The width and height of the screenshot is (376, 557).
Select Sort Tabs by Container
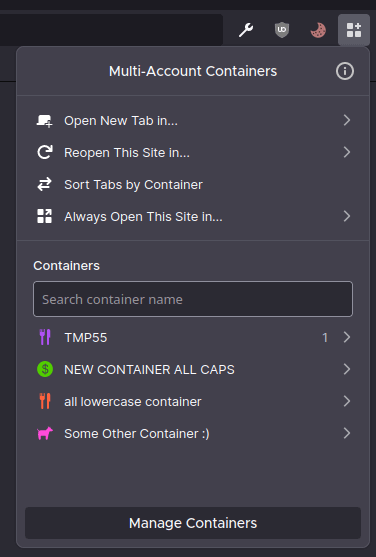193,184
